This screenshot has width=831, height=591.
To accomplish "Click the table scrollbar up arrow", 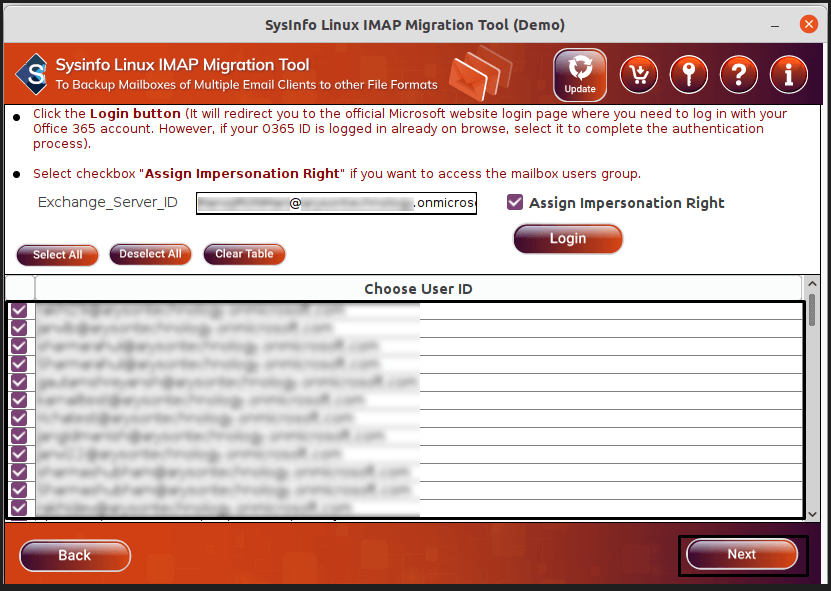I will [x=812, y=284].
